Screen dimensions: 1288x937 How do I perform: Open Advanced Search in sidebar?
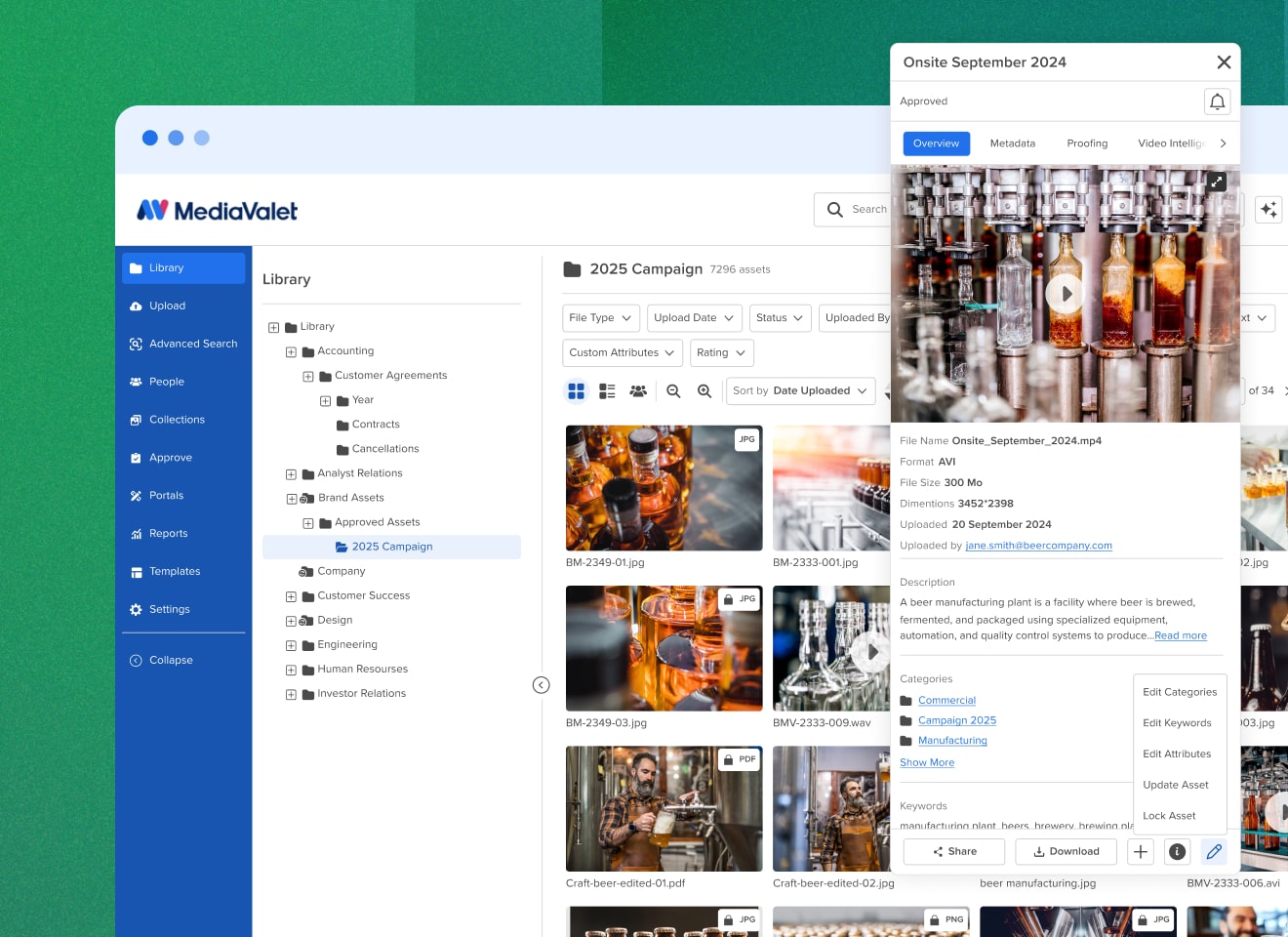183,344
